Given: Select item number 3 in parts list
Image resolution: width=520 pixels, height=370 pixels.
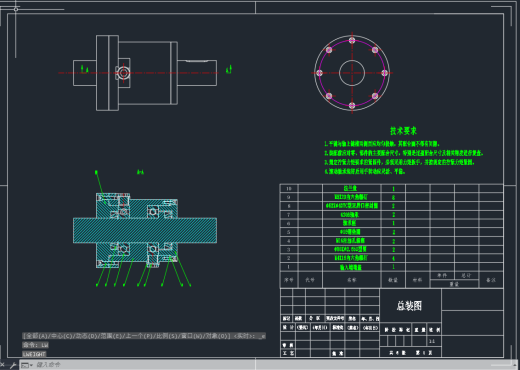Looking at the screenshot, I should coord(289,249).
